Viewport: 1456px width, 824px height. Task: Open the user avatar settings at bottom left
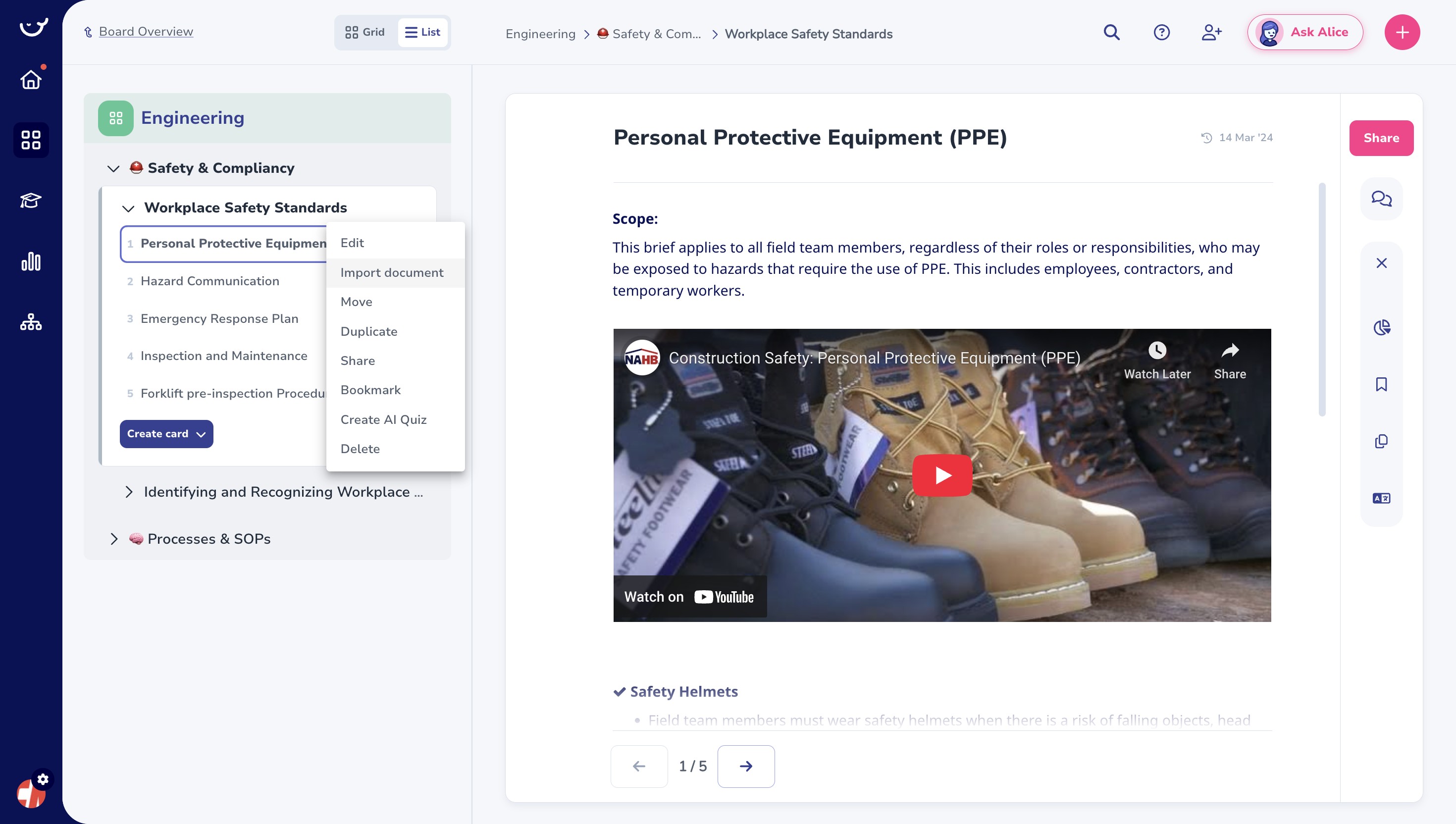pyautogui.click(x=32, y=792)
